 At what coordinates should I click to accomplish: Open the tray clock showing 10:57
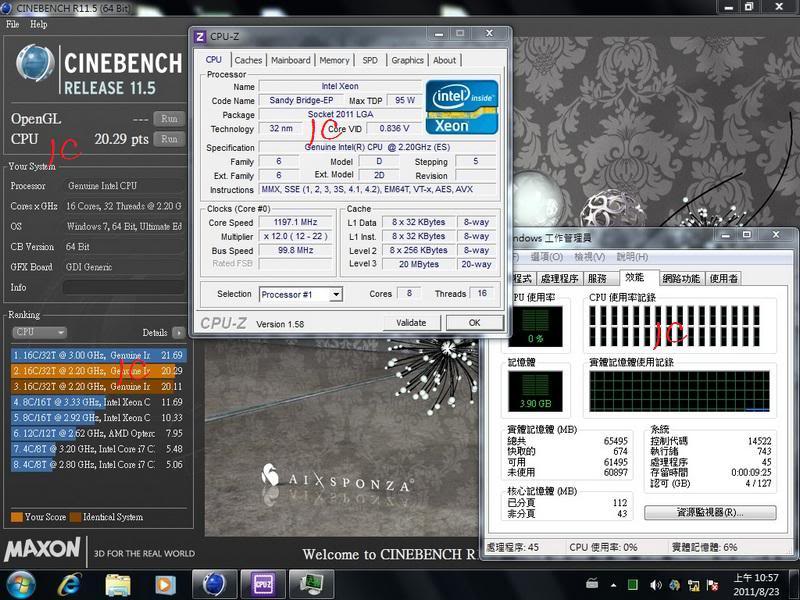tap(756, 585)
